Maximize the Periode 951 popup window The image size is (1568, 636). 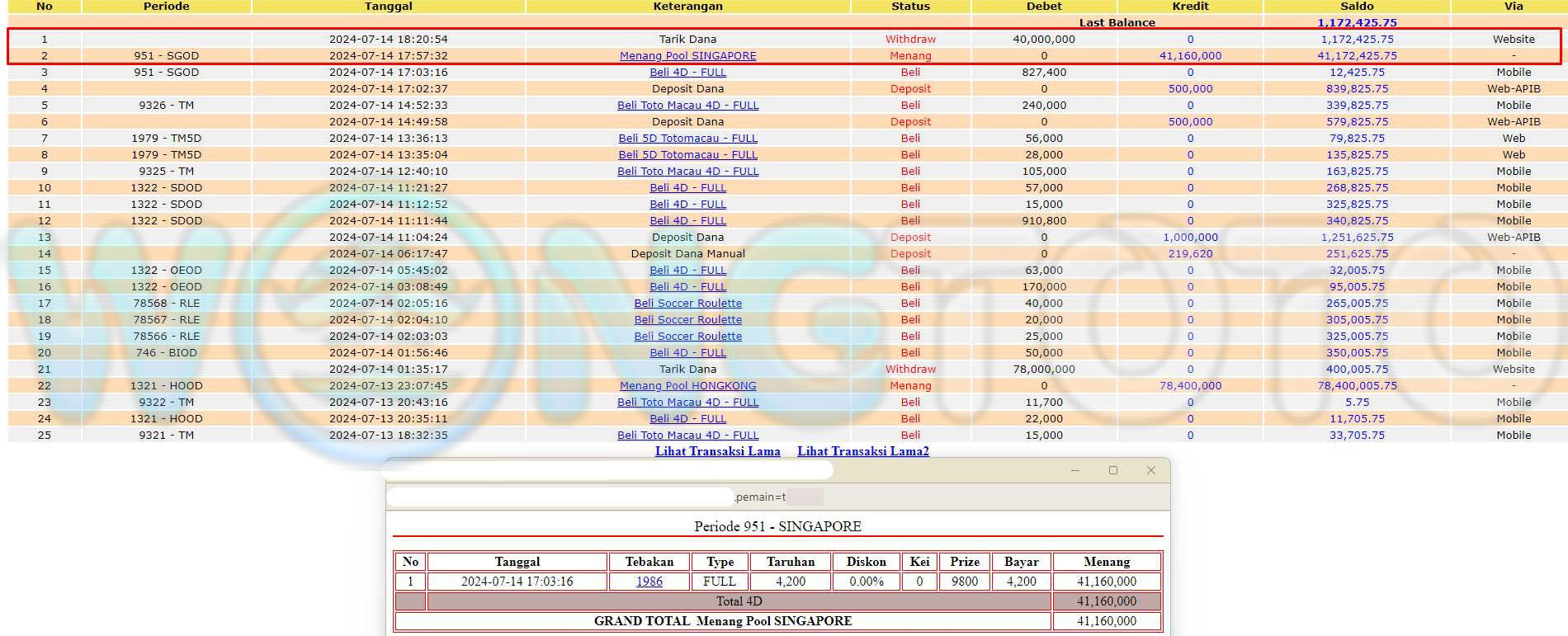pos(1112,470)
